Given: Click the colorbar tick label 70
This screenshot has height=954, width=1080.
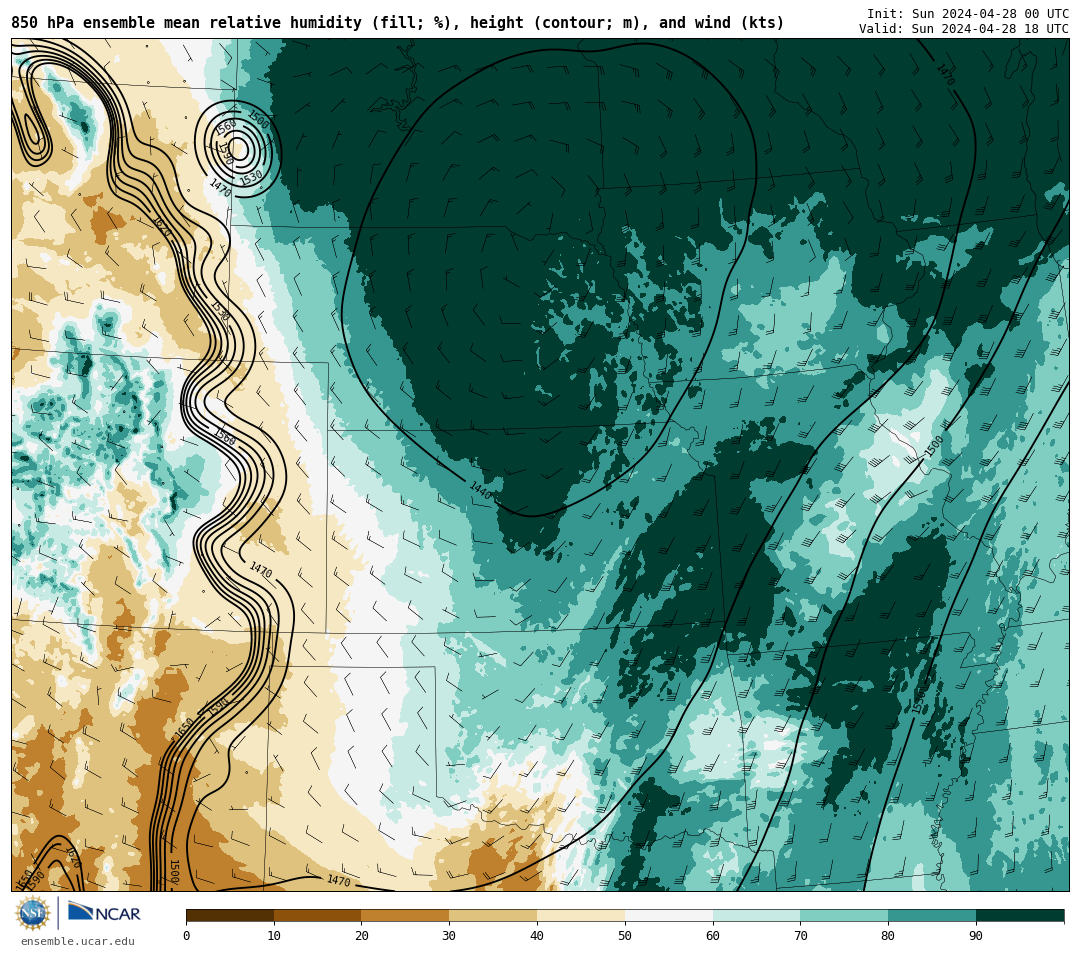Looking at the screenshot, I should coord(800,935).
